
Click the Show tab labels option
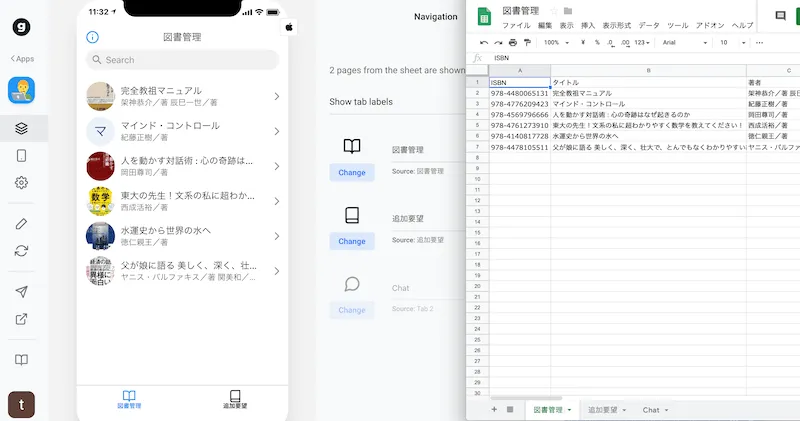[361, 102]
